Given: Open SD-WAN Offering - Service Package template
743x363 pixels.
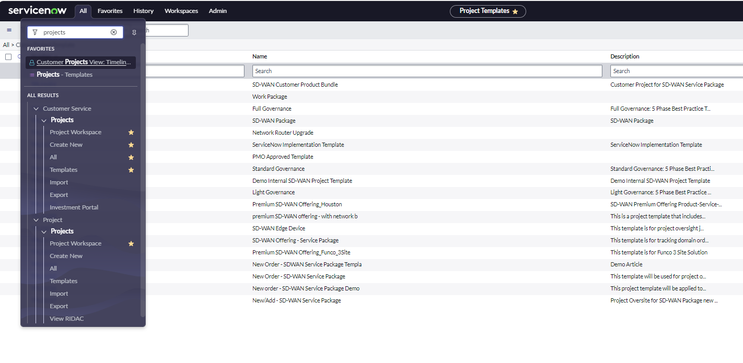Looking at the screenshot, I should pos(295,241).
